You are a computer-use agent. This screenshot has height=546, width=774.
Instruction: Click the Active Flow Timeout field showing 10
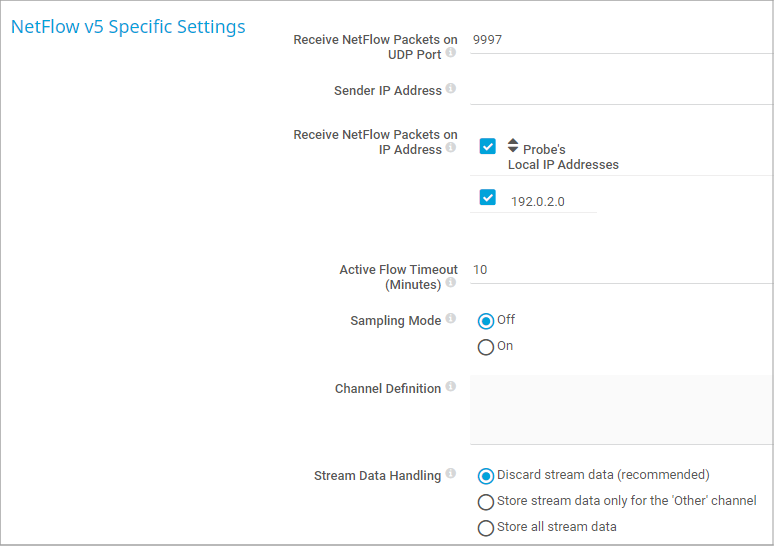(x=620, y=270)
